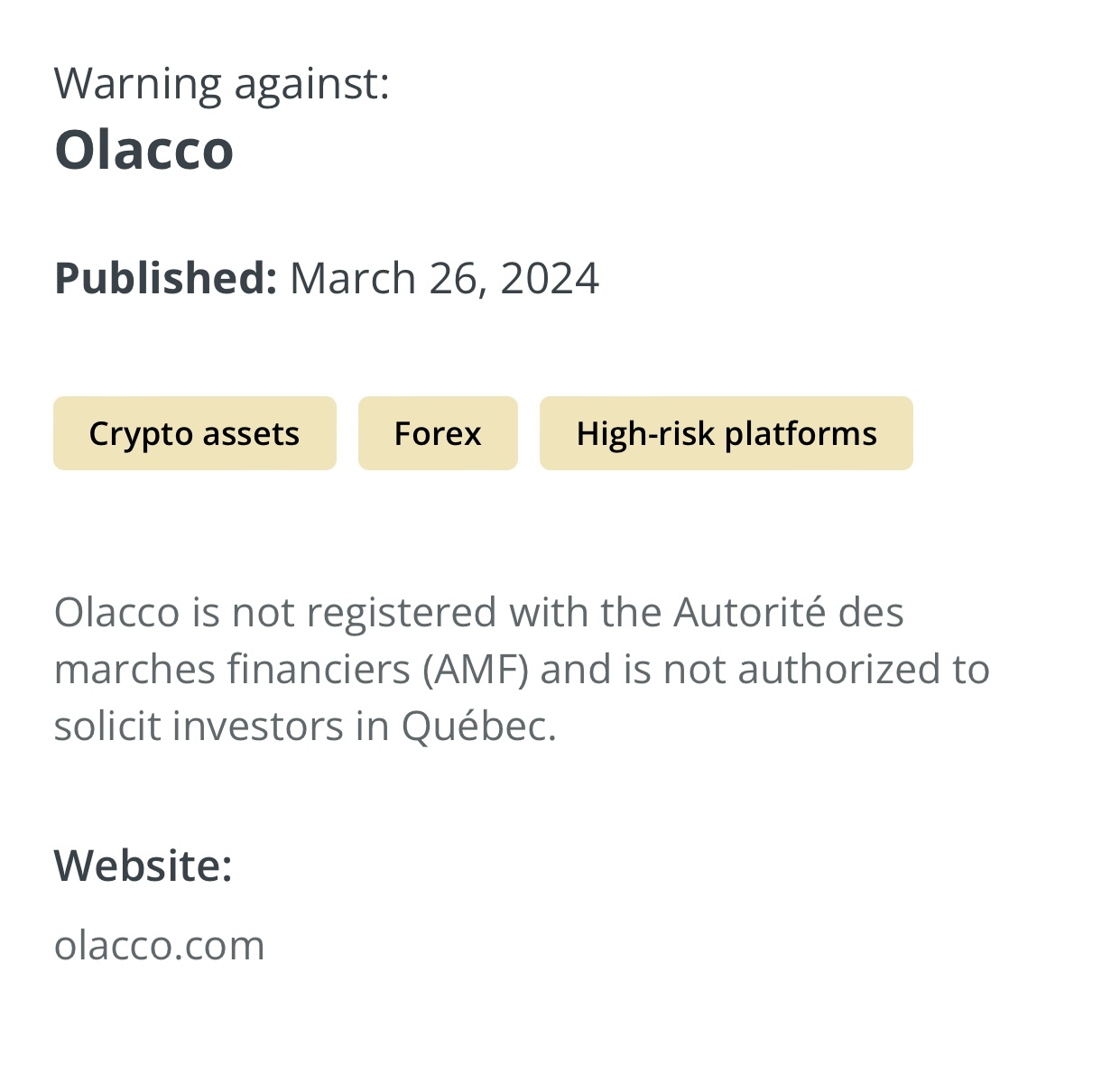Click the bold Olacco heading
The width and height of the screenshot is (1120, 1074).
[144, 150]
